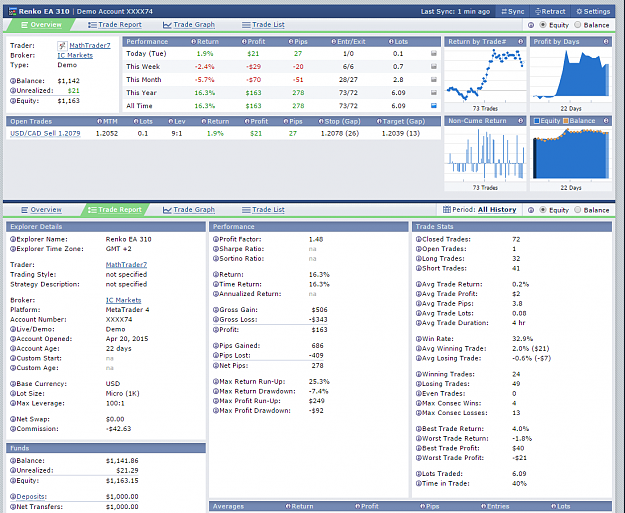Select the lower Trade Report tab

(x=115, y=210)
